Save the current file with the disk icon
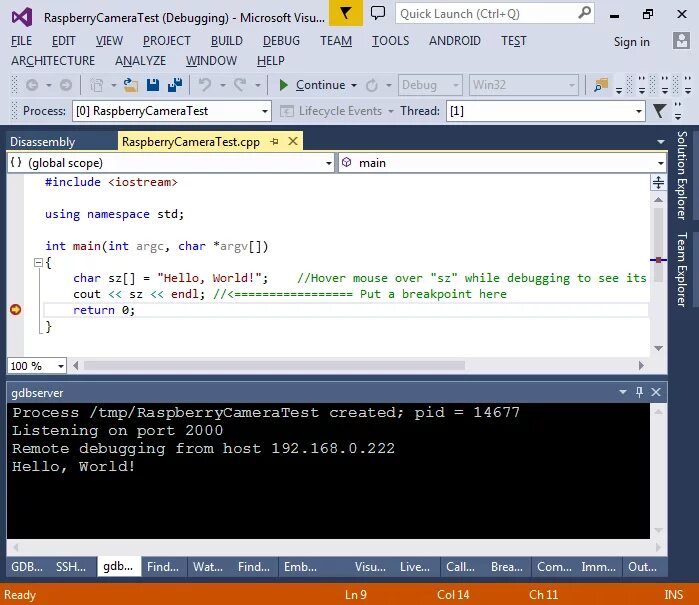The width and height of the screenshot is (699, 605). point(153,85)
